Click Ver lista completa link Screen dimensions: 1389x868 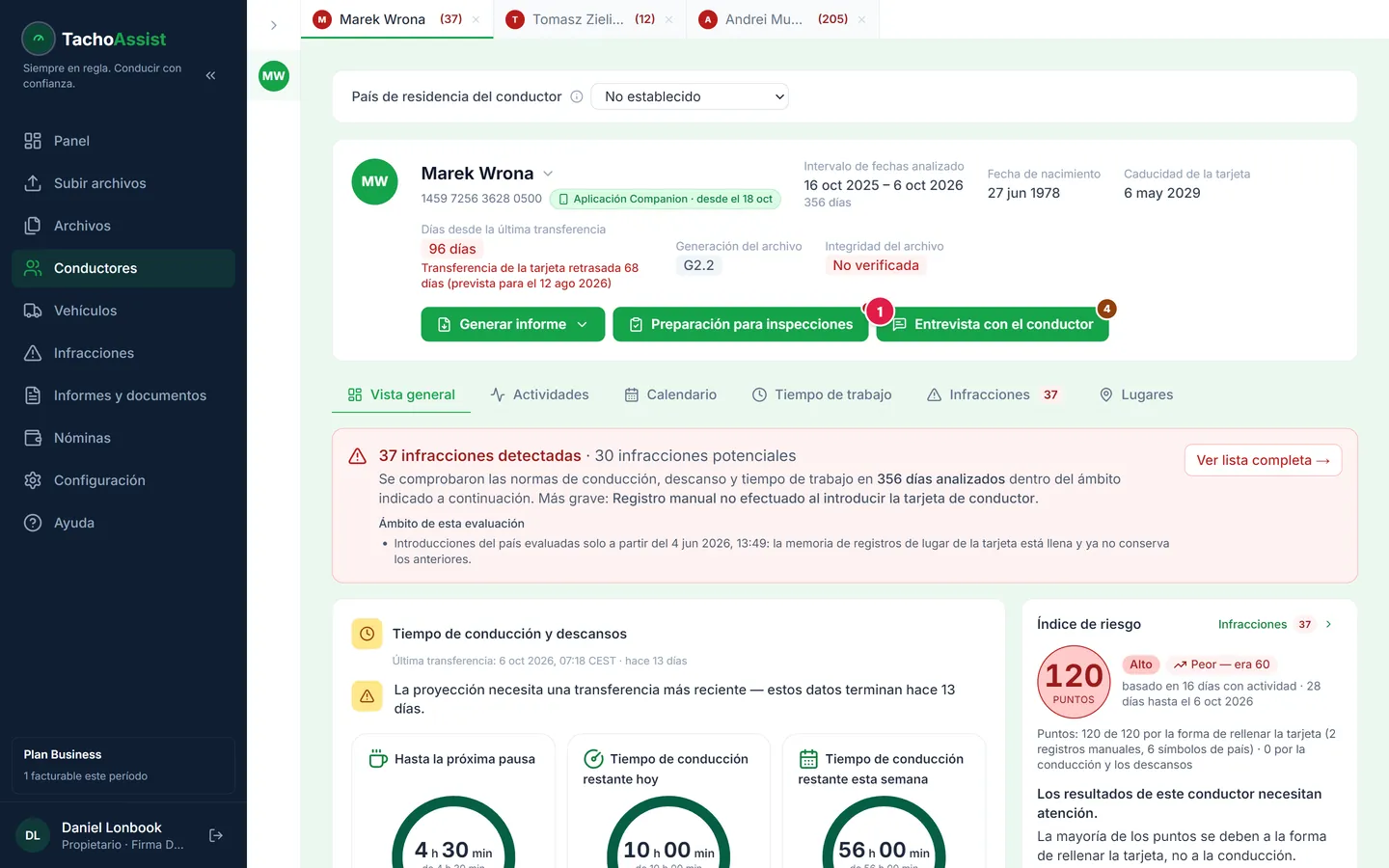click(1263, 460)
